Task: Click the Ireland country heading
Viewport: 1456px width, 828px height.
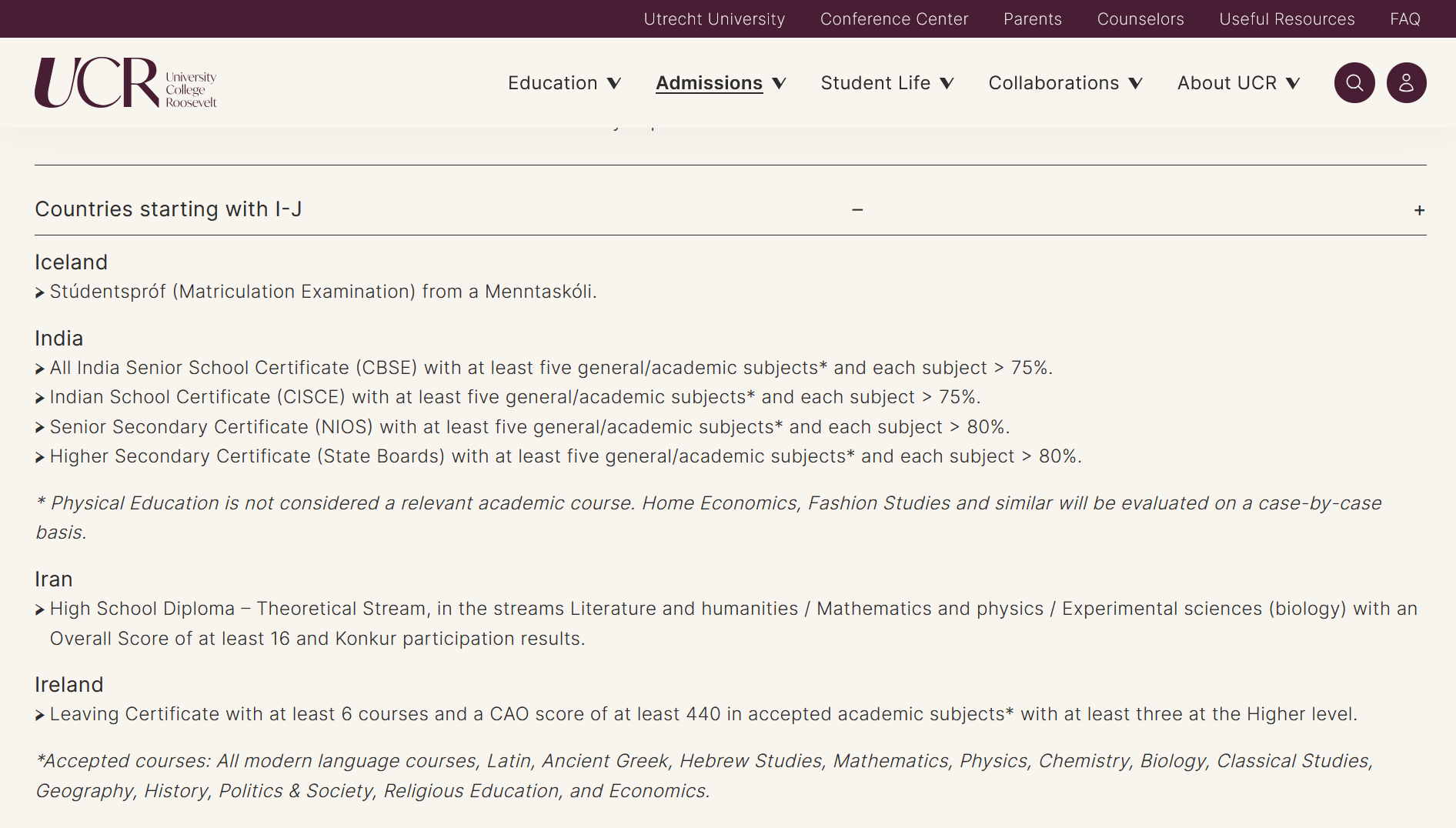Action: [x=68, y=685]
